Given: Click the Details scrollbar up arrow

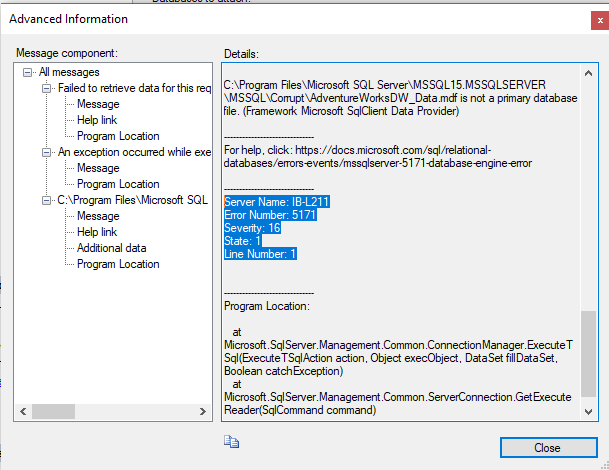Looking at the screenshot, I should coord(589,71).
